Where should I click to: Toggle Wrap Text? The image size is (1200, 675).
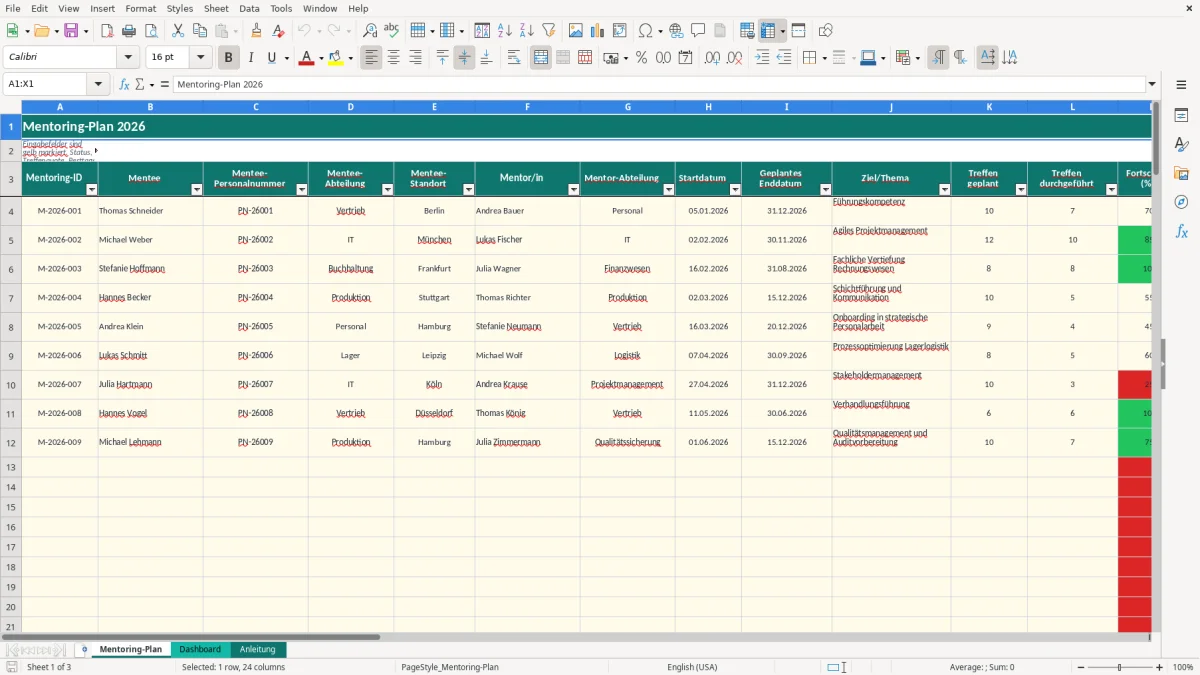click(x=514, y=58)
